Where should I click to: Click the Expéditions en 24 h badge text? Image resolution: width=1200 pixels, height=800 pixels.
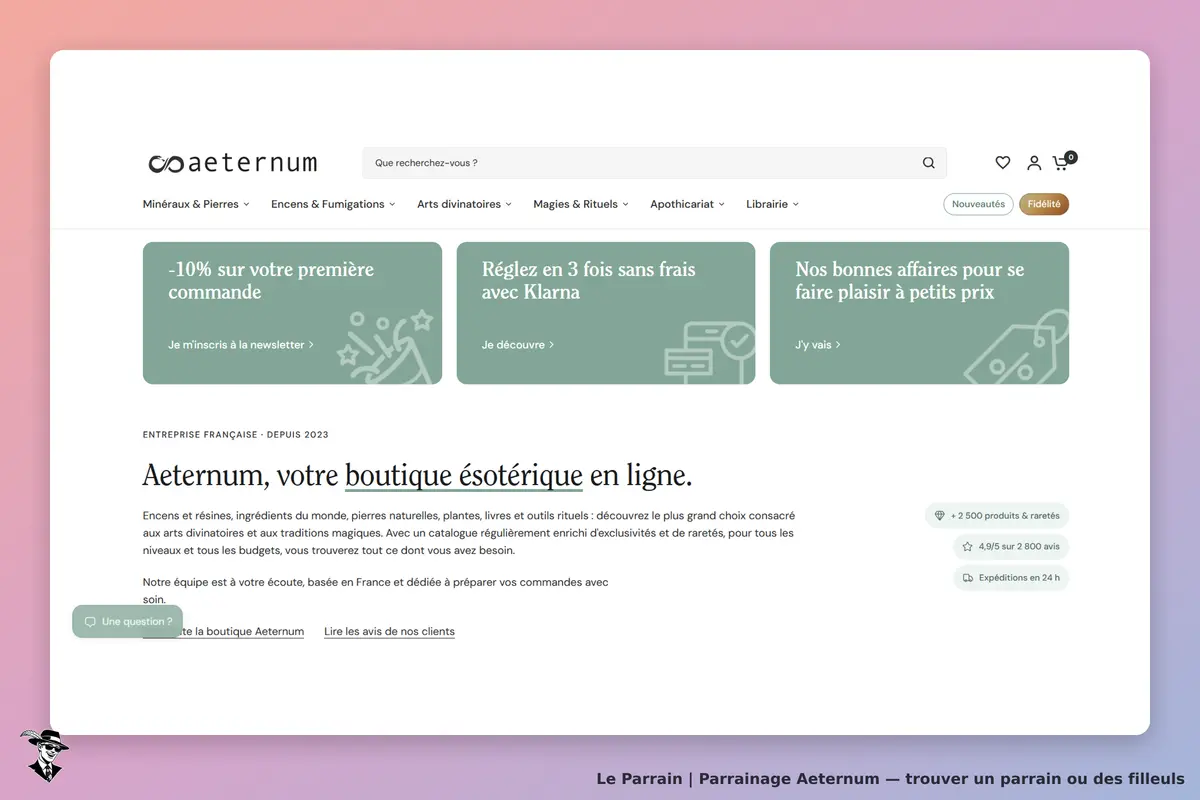pyautogui.click(x=1019, y=578)
